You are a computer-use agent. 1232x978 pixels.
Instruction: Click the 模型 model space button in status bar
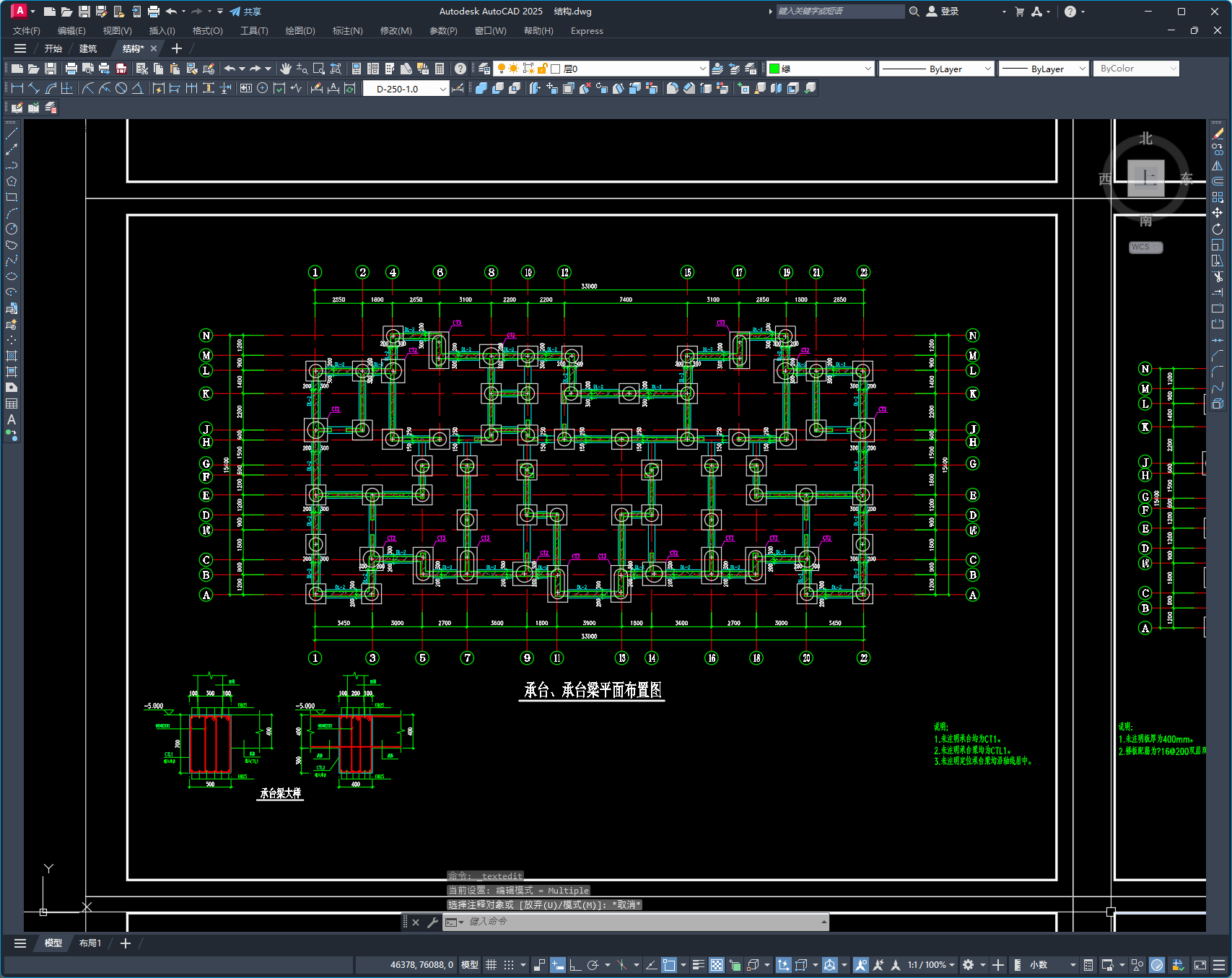pos(470,965)
